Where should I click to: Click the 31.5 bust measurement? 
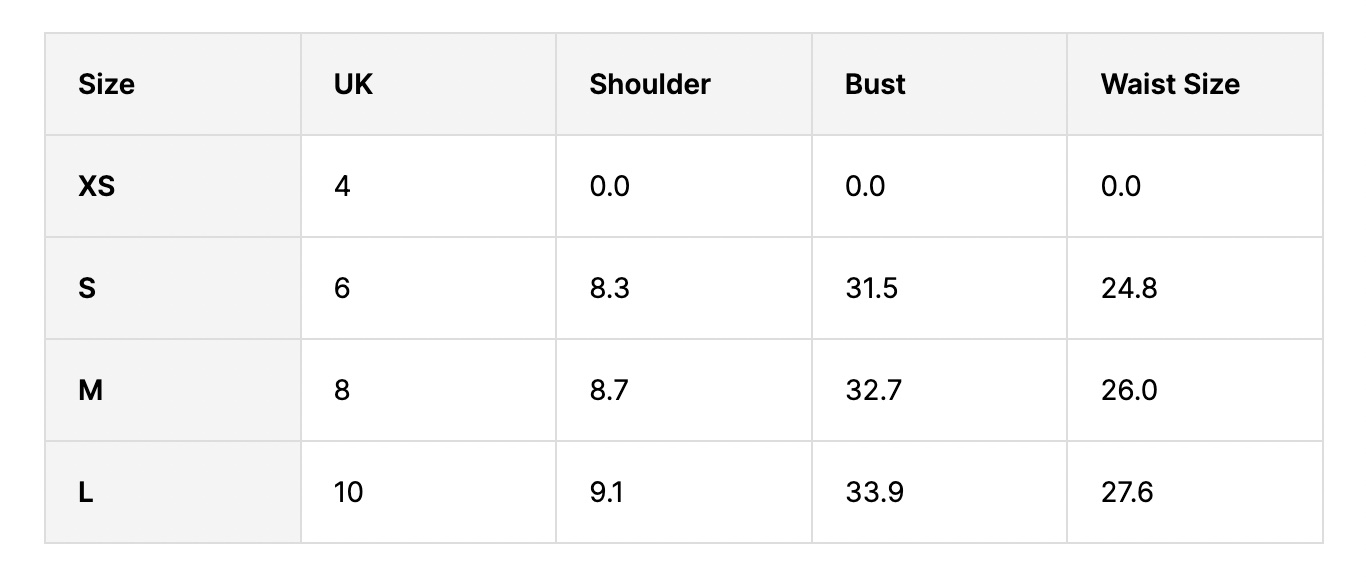tap(871, 288)
